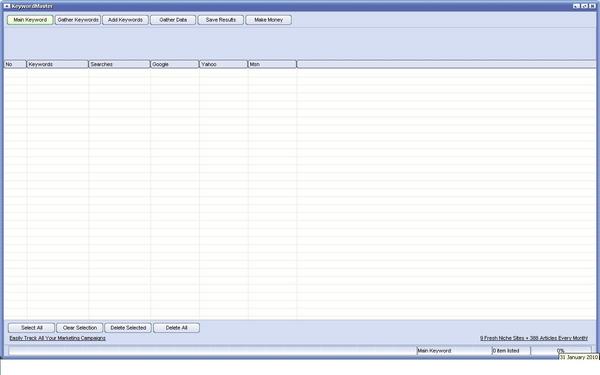Close the KeywordMaster window
The height and width of the screenshot is (375, 600).
pos(592,6)
